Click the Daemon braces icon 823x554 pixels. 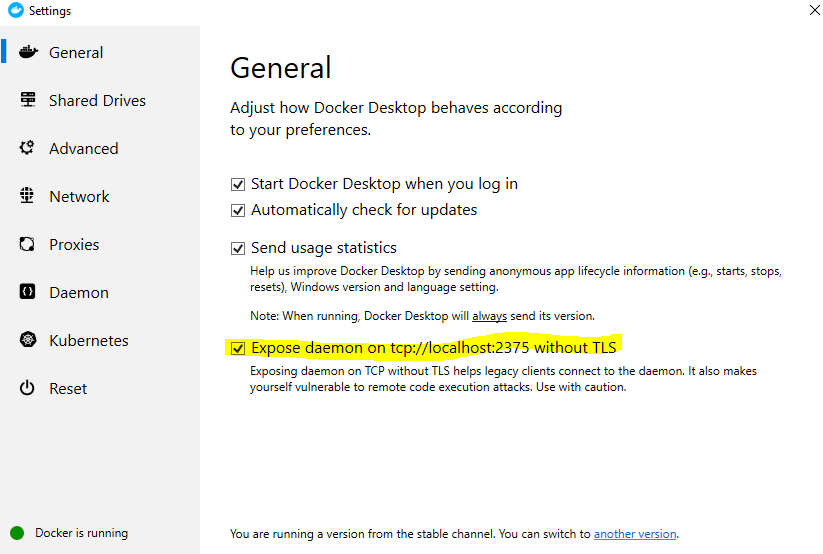[x=27, y=291]
